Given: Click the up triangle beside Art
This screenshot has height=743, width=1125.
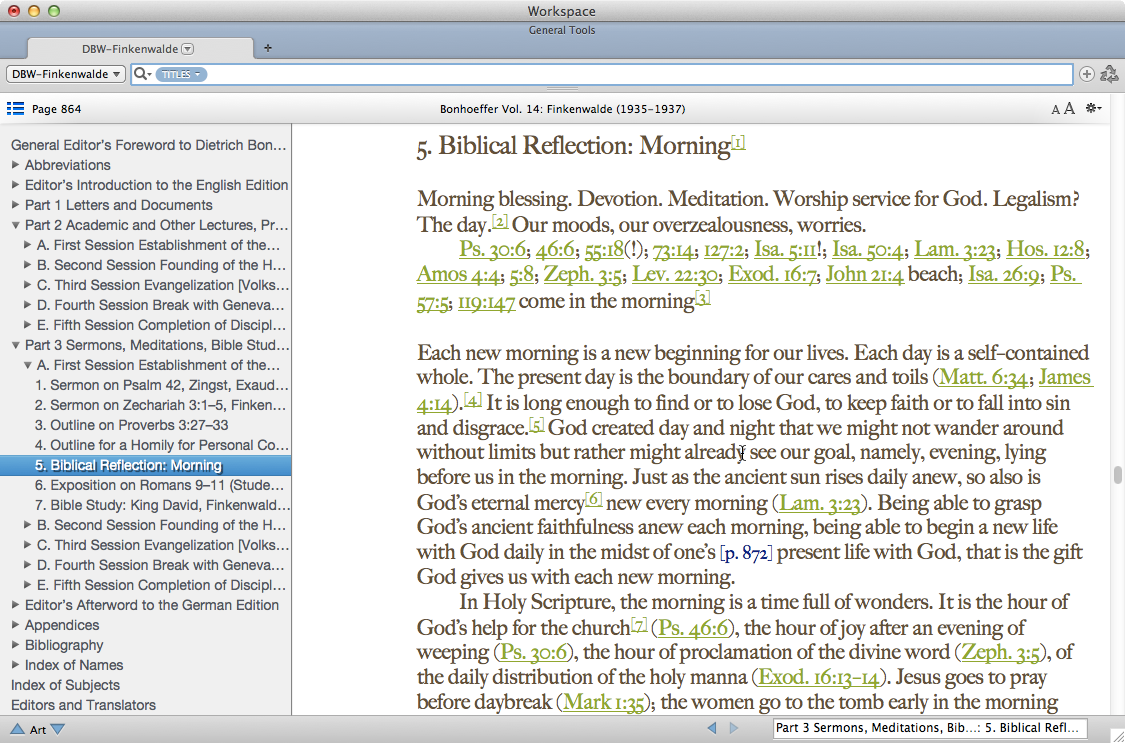Looking at the screenshot, I should [17, 729].
